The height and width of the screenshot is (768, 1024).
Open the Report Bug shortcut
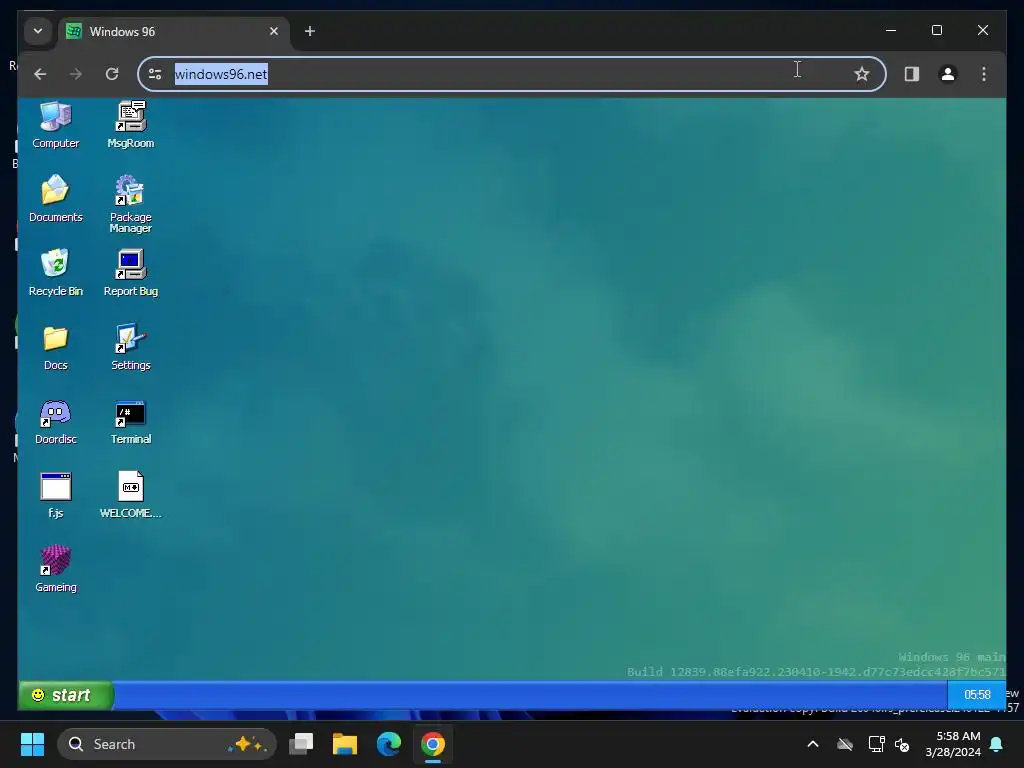click(x=131, y=272)
